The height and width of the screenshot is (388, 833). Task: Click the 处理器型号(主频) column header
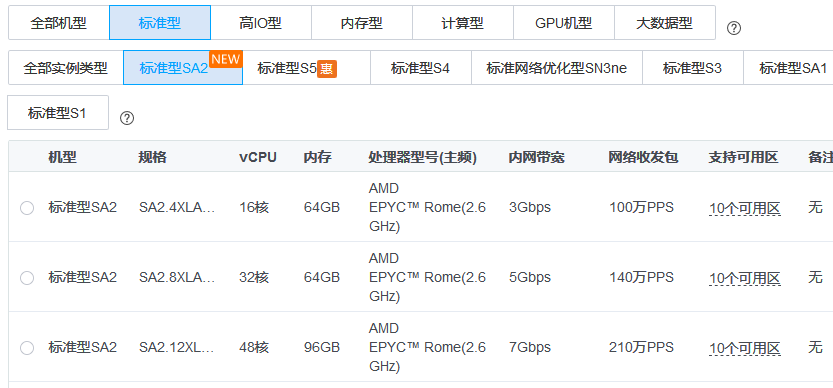pyautogui.click(x=422, y=157)
